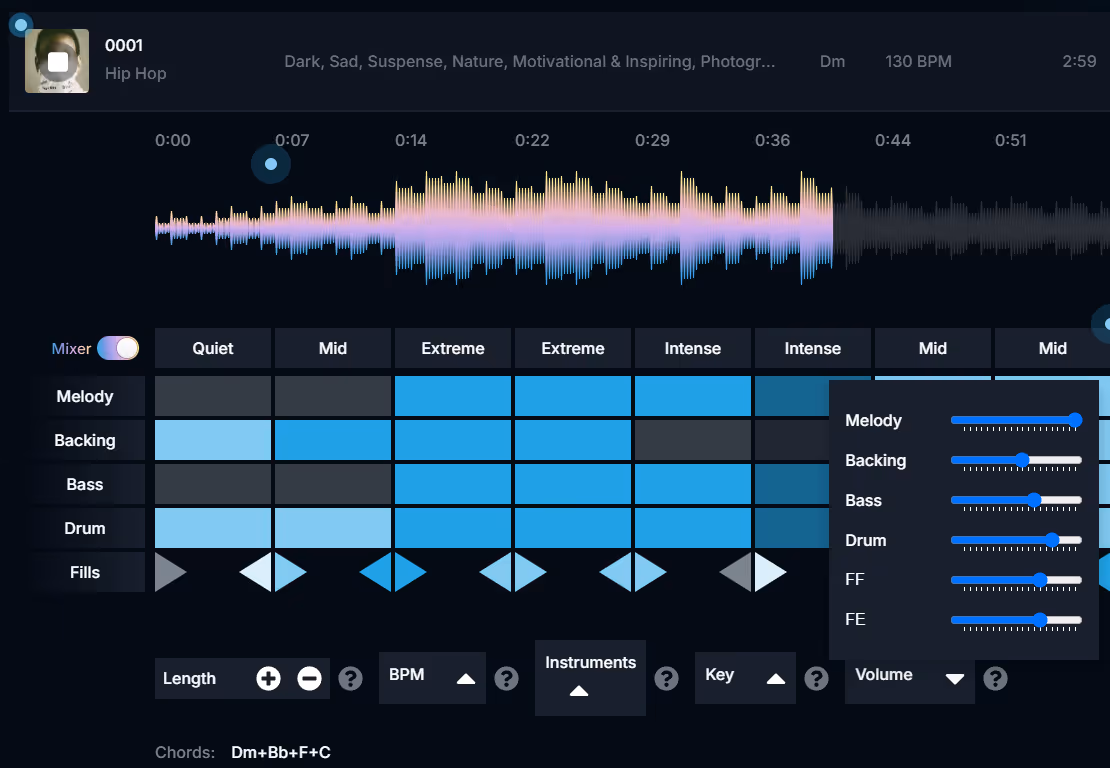Click the Backing row label
The image size is (1110, 768).
click(x=85, y=440)
